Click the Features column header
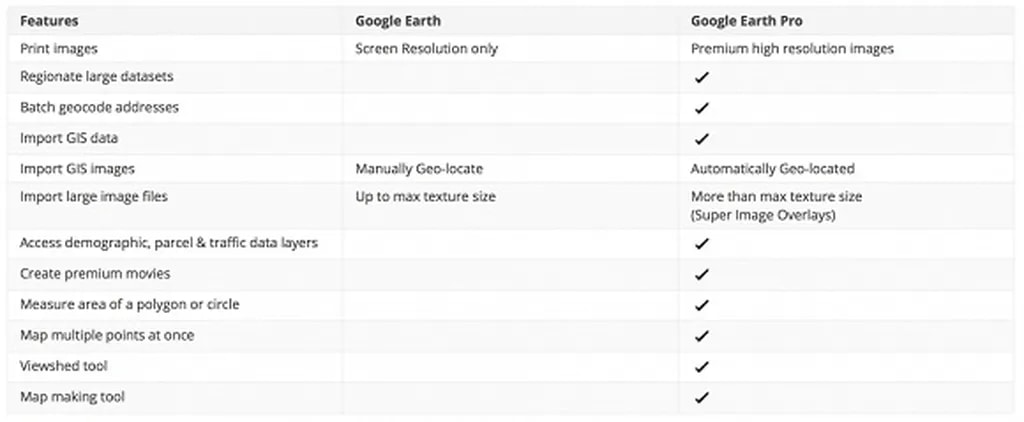1024x422 pixels. coord(49,20)
